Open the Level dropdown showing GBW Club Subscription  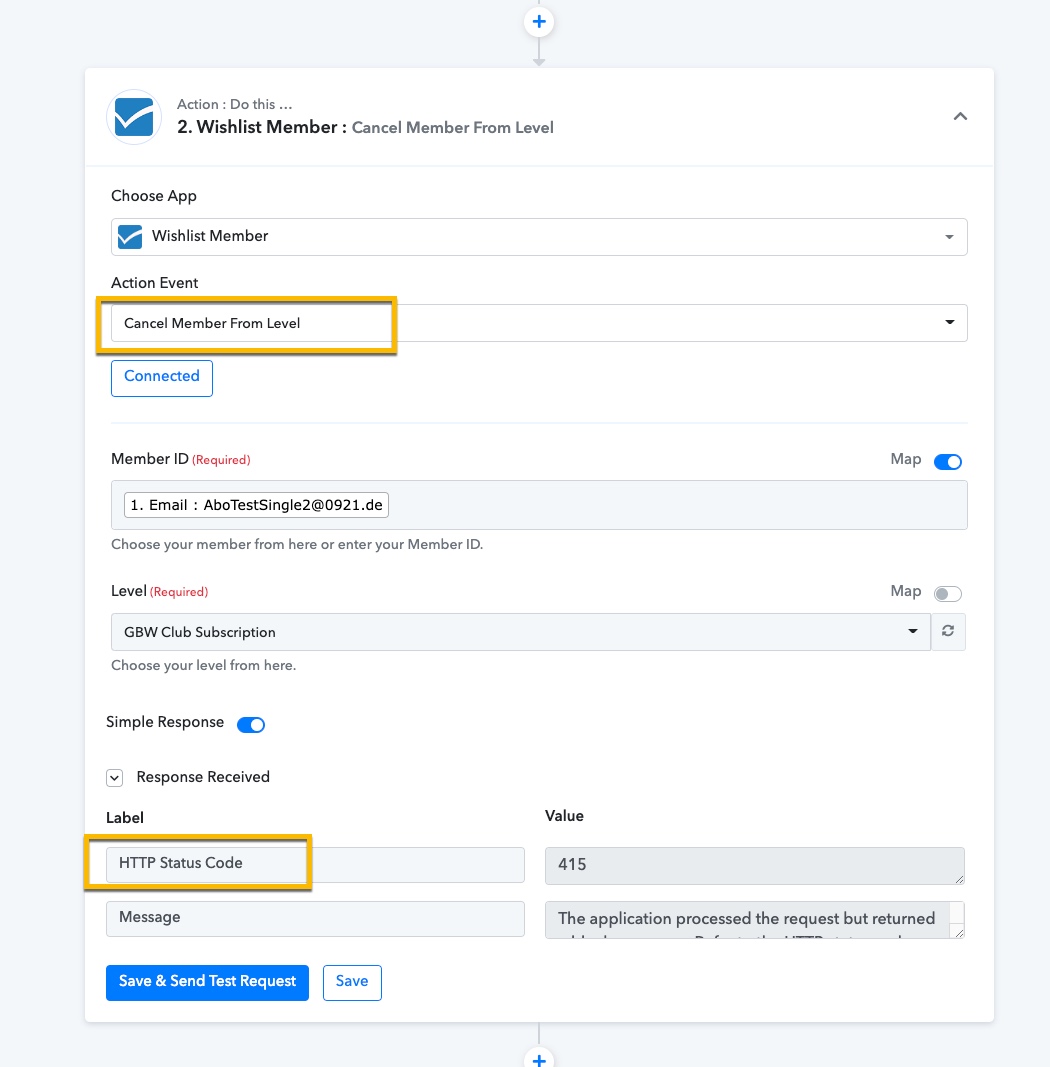521,632
